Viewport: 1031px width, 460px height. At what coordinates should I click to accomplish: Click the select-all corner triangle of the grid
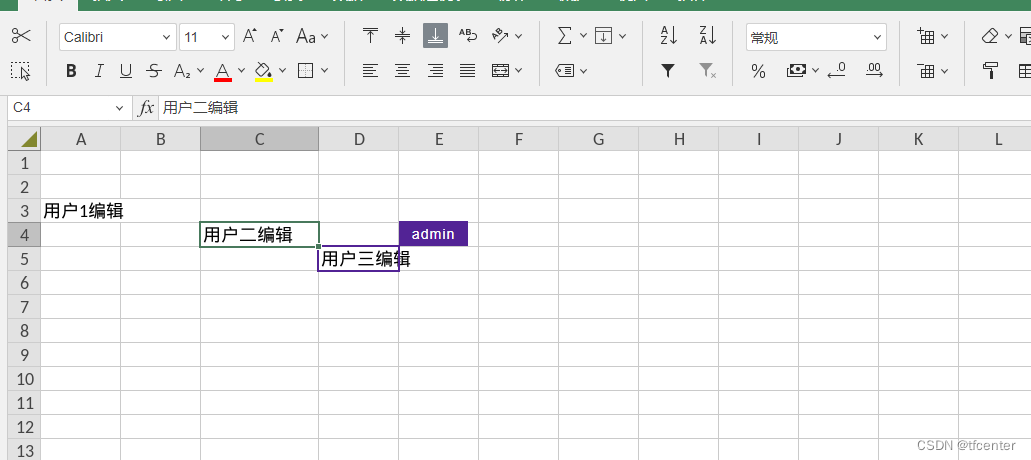pos(25,139)
